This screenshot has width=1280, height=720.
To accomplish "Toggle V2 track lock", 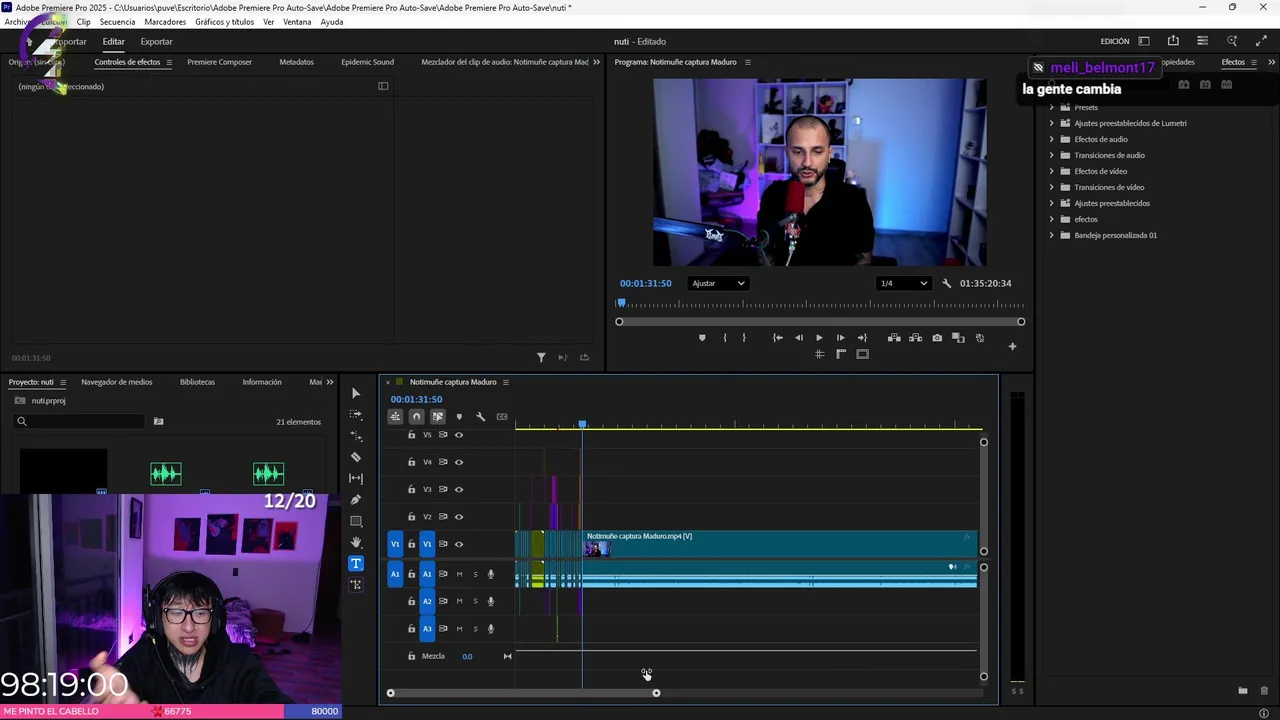I will point(411,517).
